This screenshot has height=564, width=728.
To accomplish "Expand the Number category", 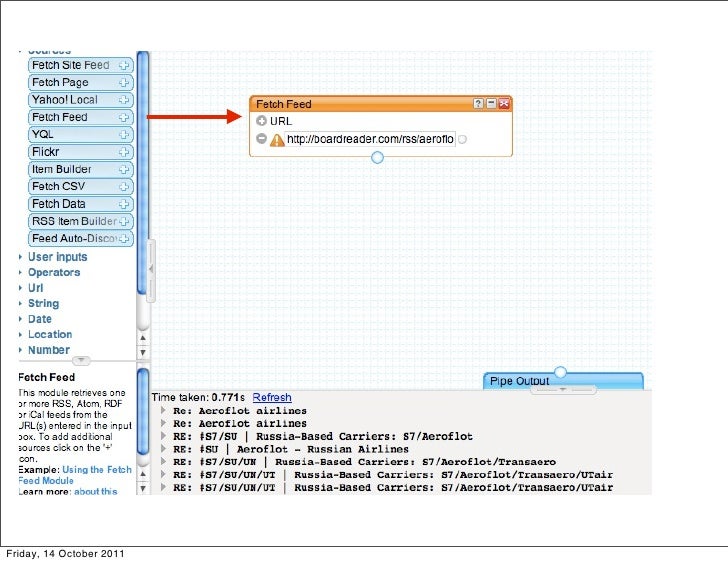I will (x=49, y=350).
